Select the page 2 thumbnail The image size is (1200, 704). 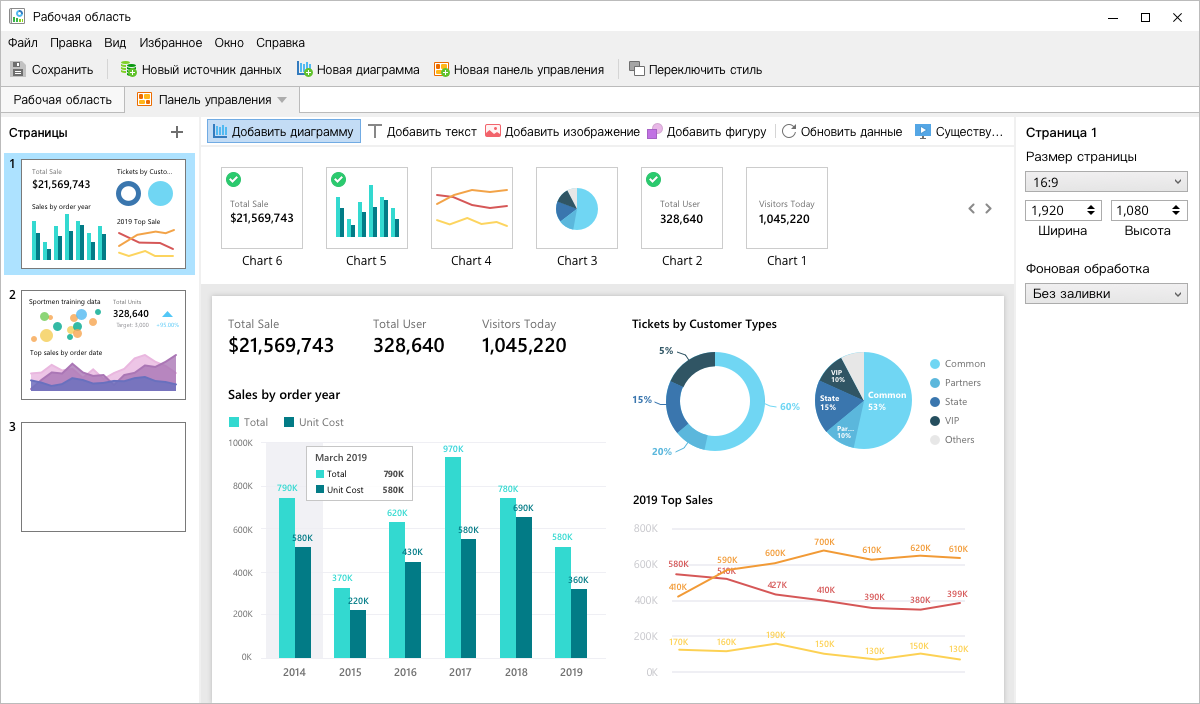tap(103, 345)
